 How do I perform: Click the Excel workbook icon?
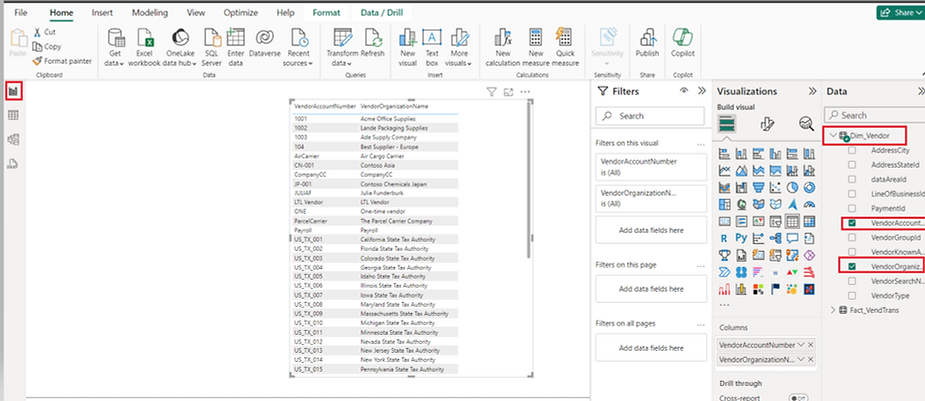coord(146,38)
